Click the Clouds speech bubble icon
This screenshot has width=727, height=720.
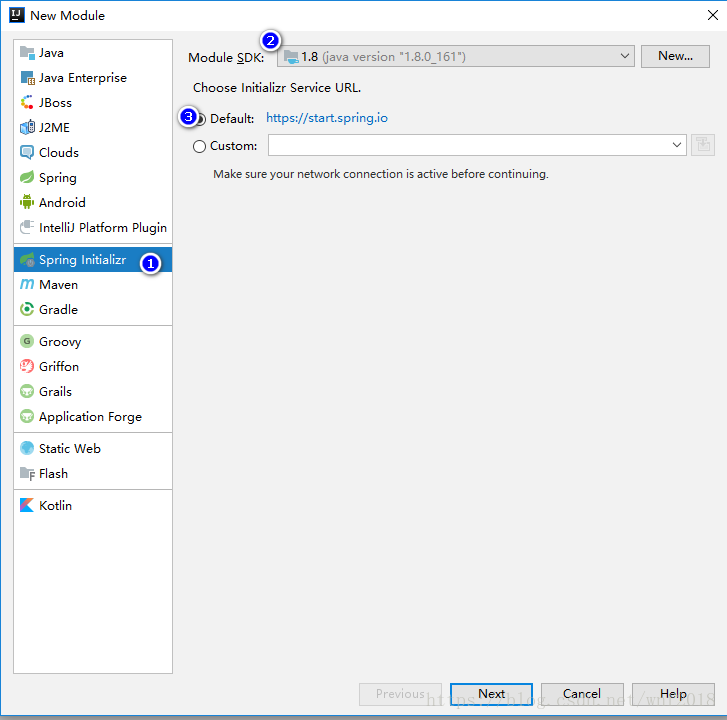point(27,153)
